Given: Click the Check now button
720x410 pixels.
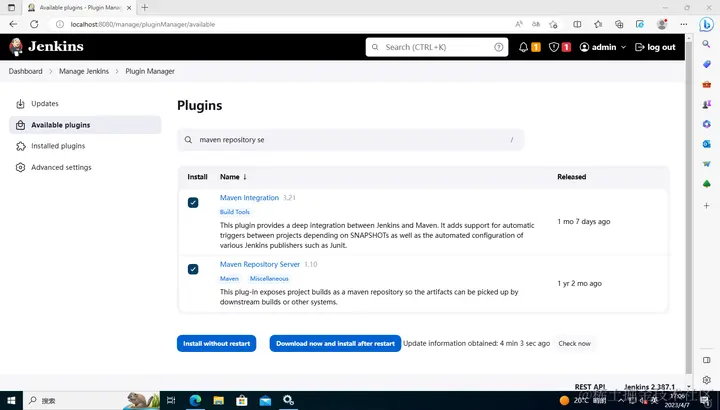Looking at the screenshot, I should coord(574,343).
